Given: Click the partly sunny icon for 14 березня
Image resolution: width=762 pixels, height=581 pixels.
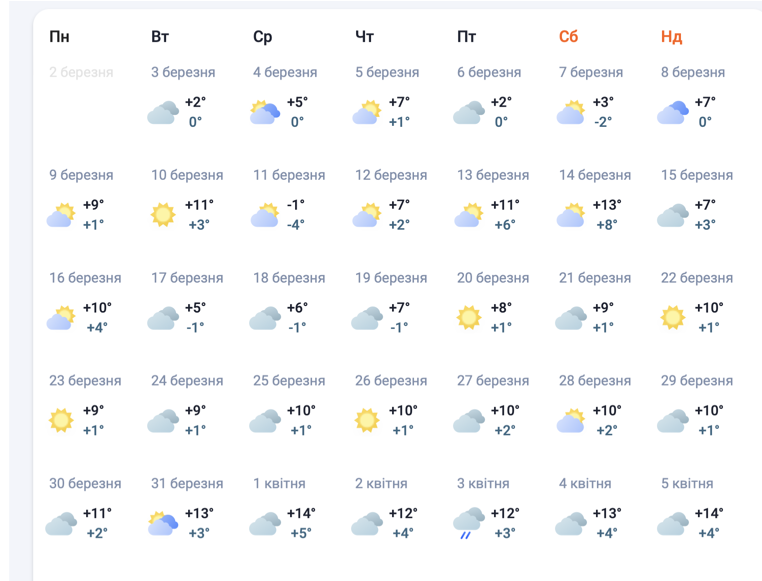Looking at the screenshot, I should pos(571,215).
